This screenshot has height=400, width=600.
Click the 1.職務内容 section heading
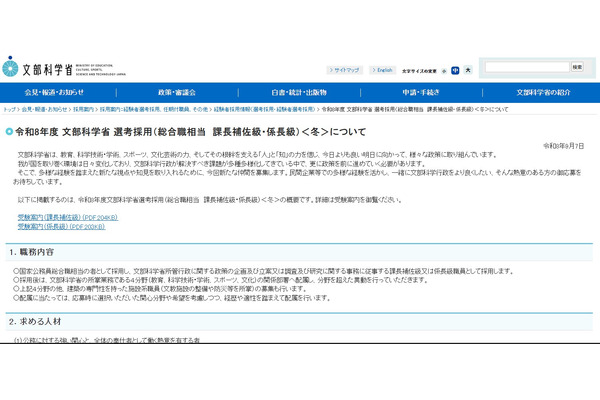(x=31, y=252)
